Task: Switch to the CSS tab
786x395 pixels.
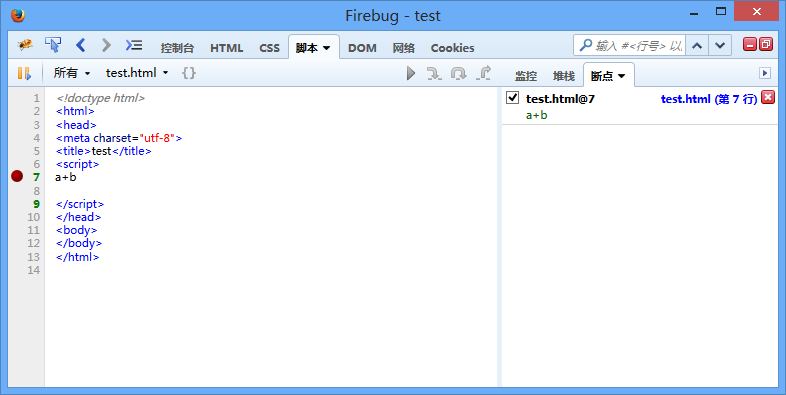Action: click(x=270, y=48)
